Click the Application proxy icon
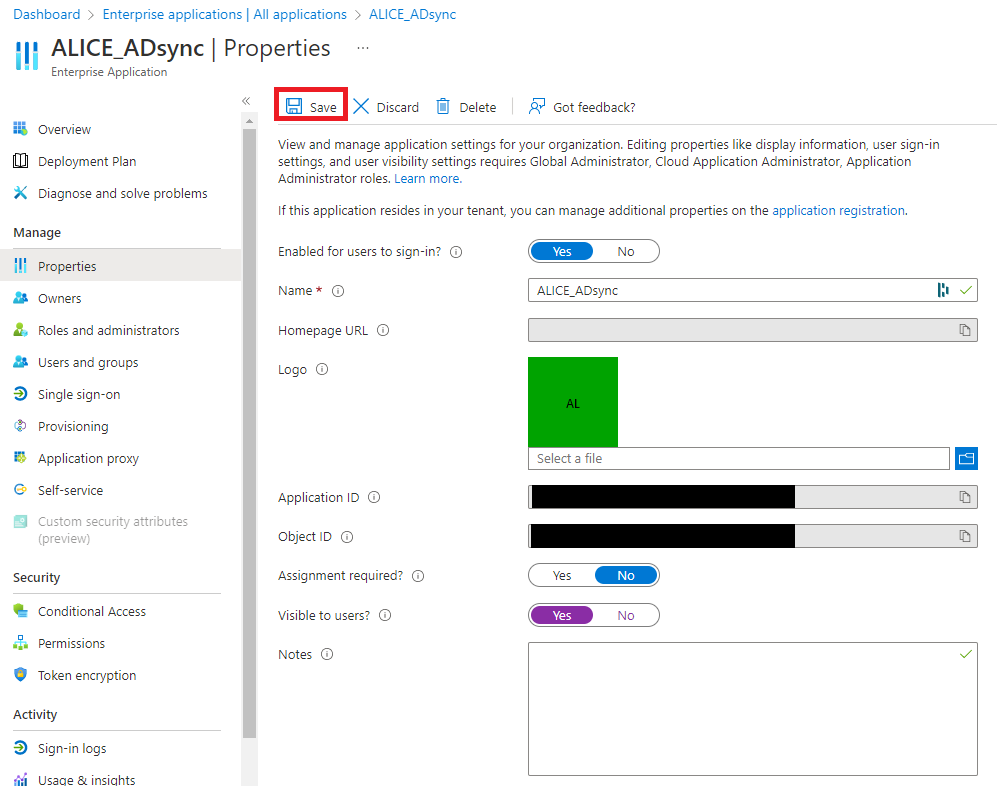This screenshot has height=786, width=997. point(20,457)
